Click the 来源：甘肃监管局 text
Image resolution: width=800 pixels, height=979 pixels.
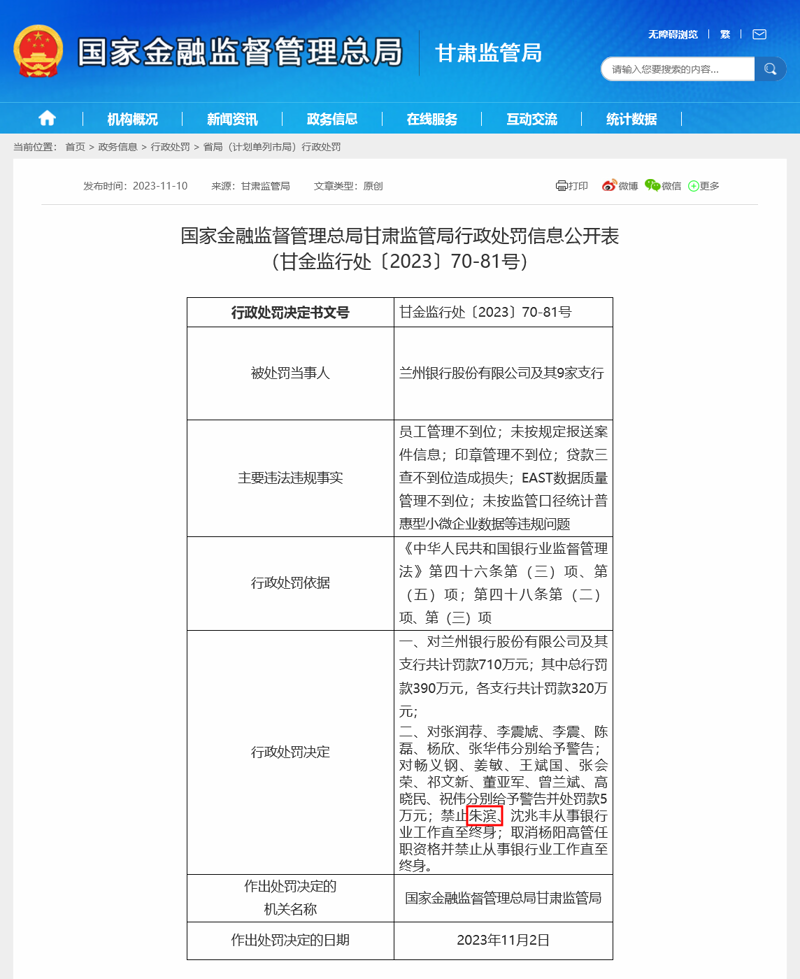(250, 186)
